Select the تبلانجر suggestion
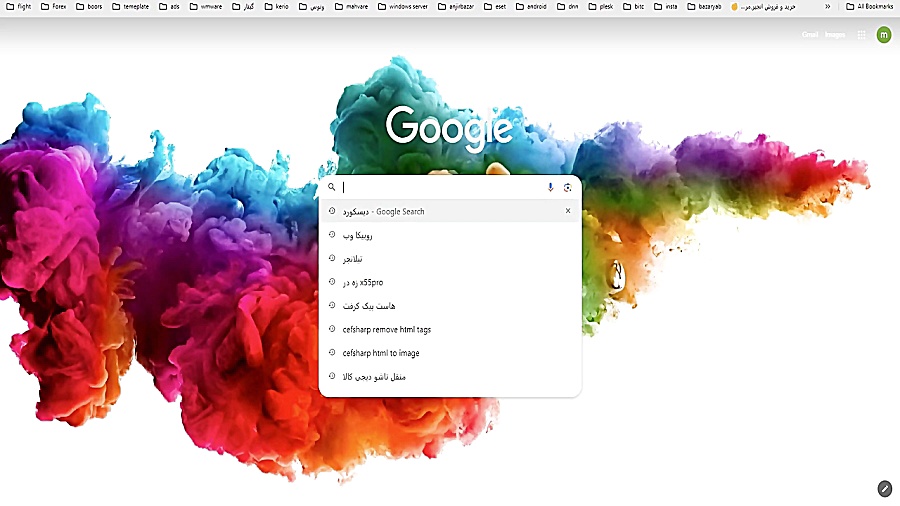This screenshot has width=900, height=506. tap(450, 259)
